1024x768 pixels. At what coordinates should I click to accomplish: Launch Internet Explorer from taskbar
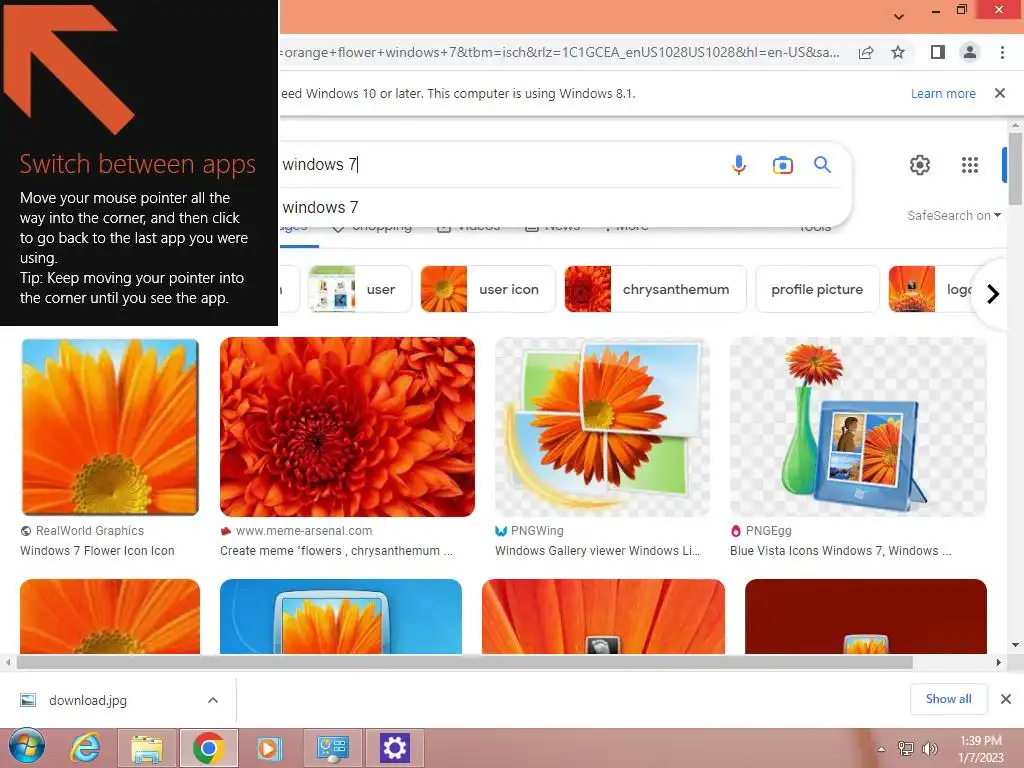tap(85, 748)
